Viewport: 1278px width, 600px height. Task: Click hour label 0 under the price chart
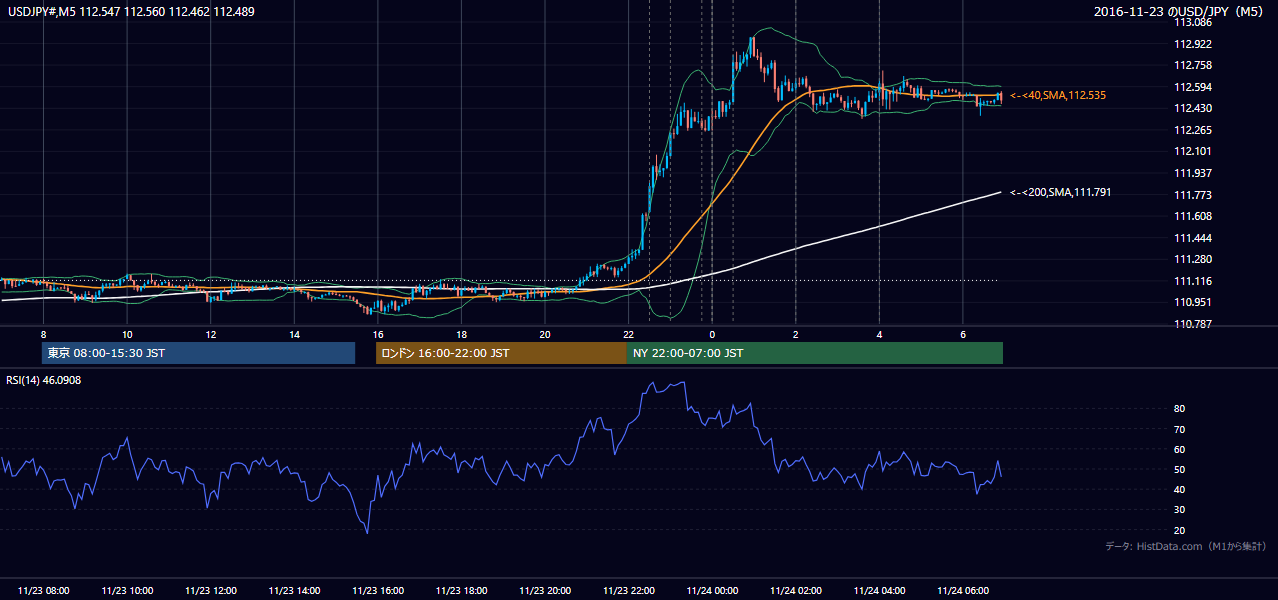pyautogui.click(x=712, y=334)
